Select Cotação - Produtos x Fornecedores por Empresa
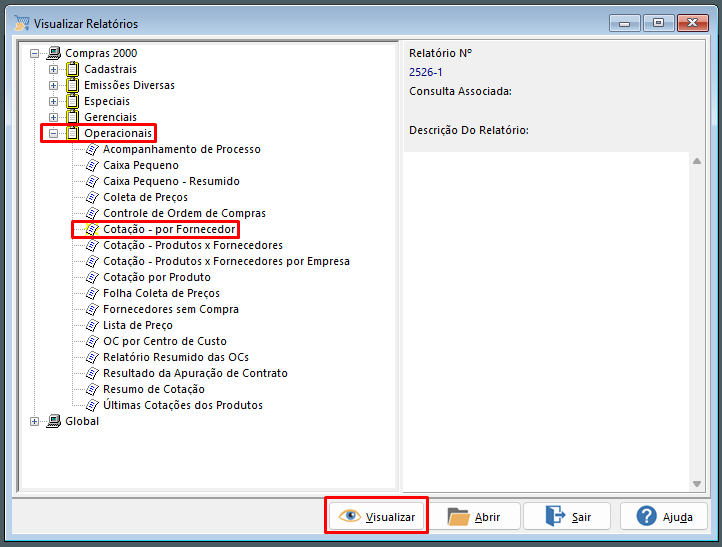 [226, 261]
